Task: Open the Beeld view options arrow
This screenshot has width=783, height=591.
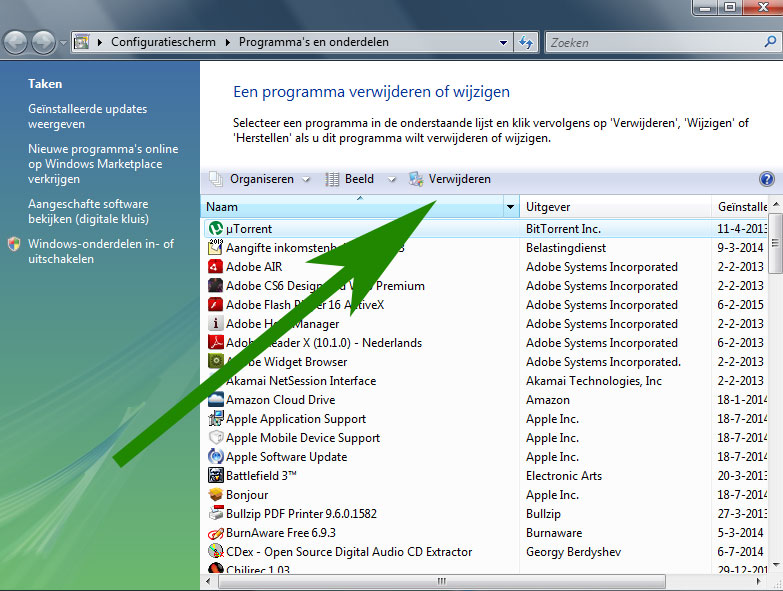Action: [392, 179]
